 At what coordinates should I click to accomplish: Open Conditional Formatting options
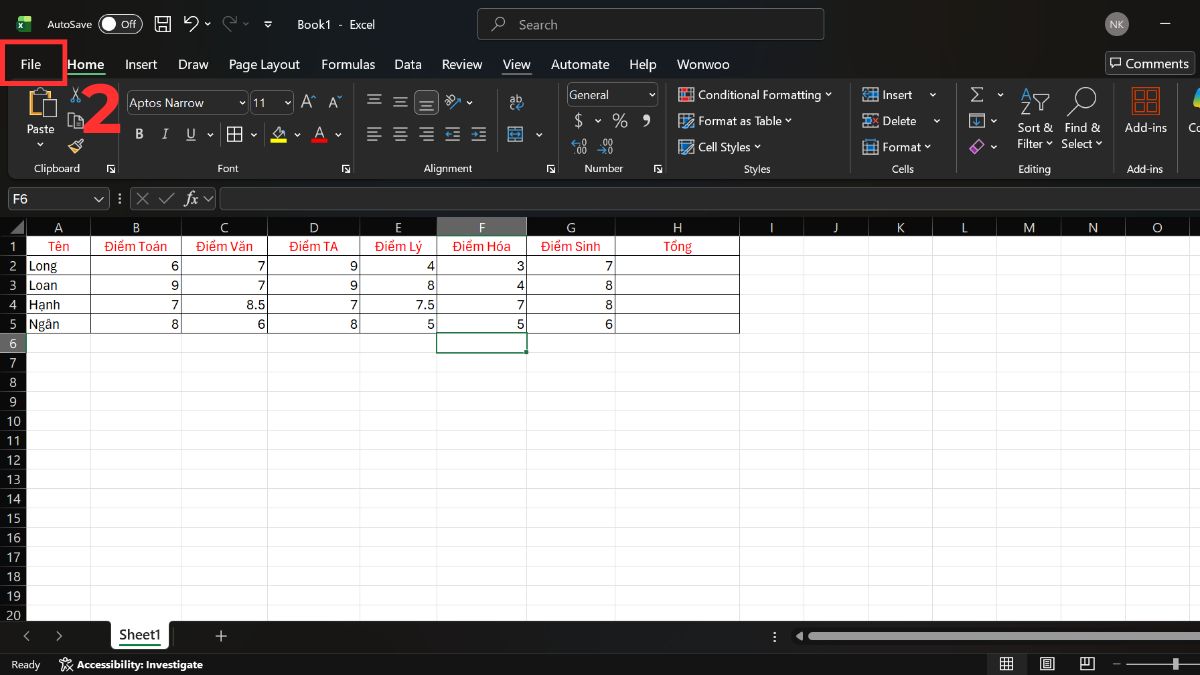[756, 94]
